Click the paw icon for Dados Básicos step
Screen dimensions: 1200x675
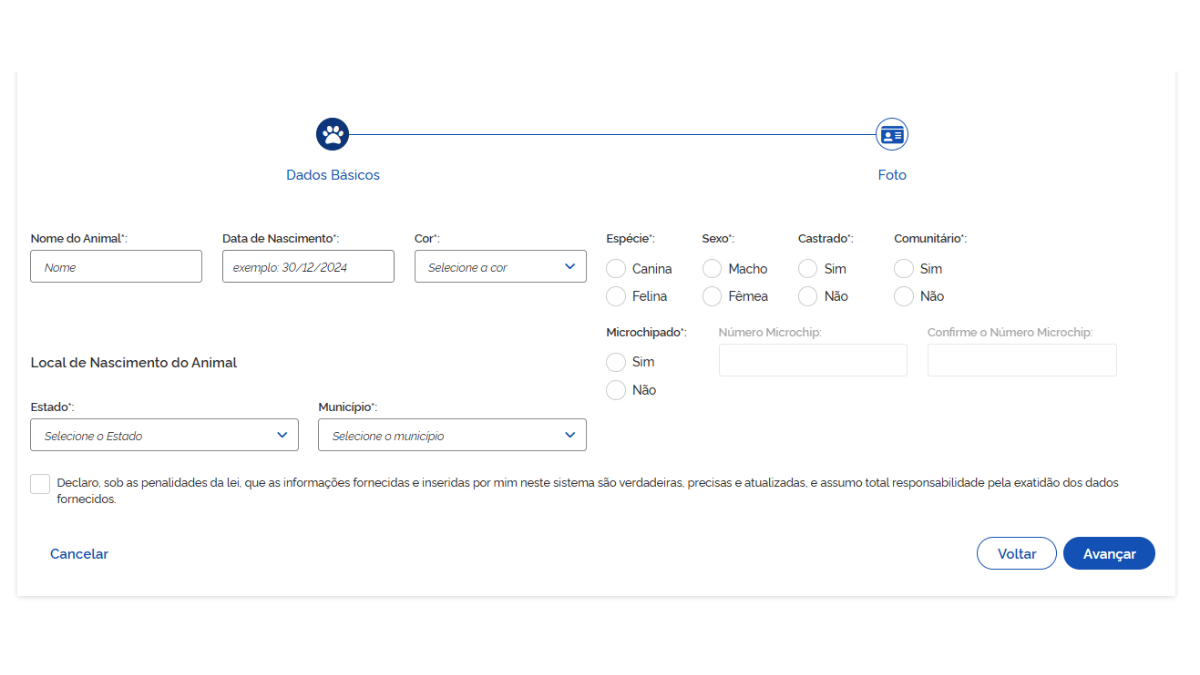click(x=332, y=134)
